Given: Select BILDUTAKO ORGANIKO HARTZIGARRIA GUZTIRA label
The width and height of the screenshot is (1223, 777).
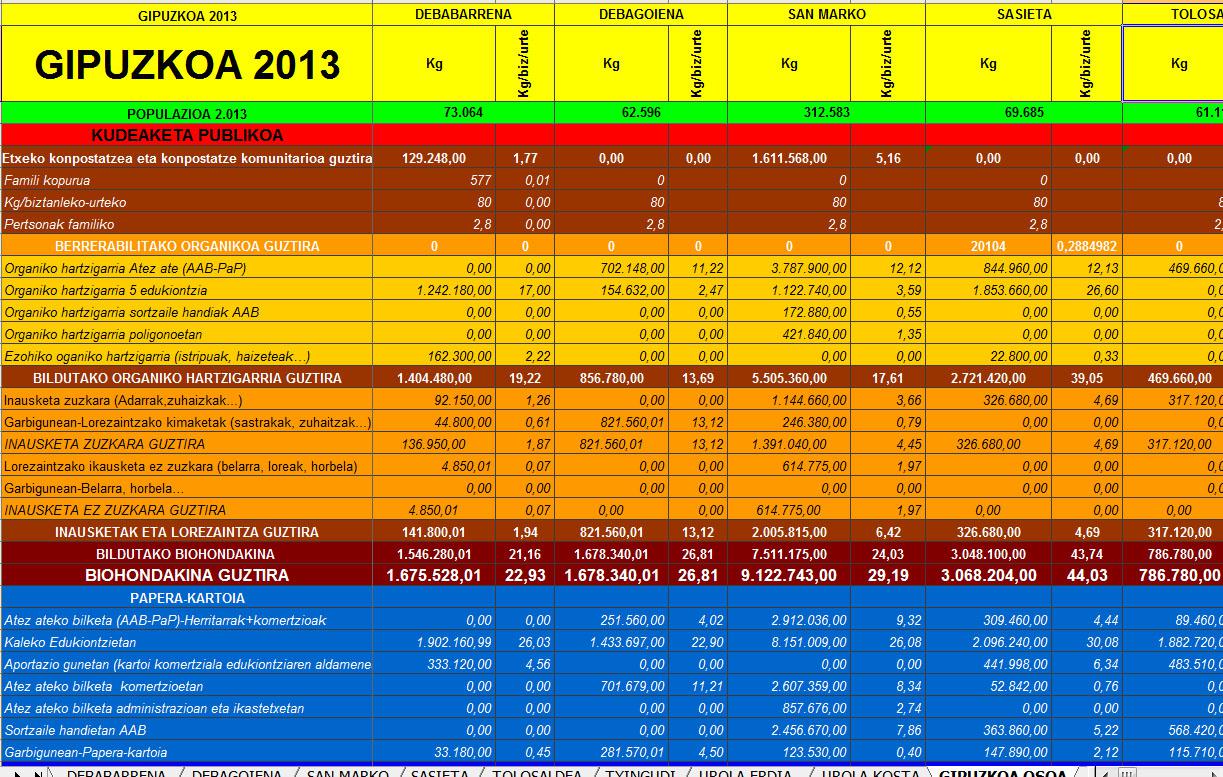Looking at the screenshot, I should [x=187, y=378].
